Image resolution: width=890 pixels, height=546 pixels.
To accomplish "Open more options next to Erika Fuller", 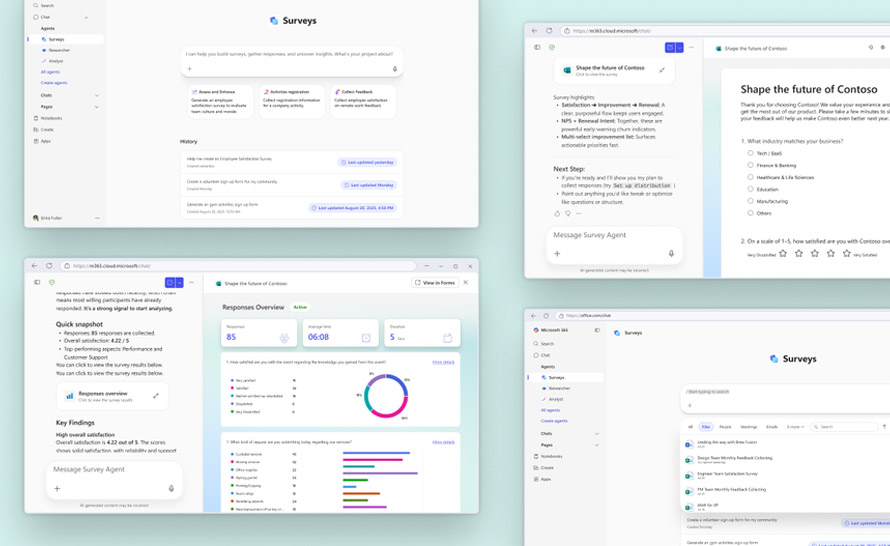I will pyautogui.click(x=97, y=218).
